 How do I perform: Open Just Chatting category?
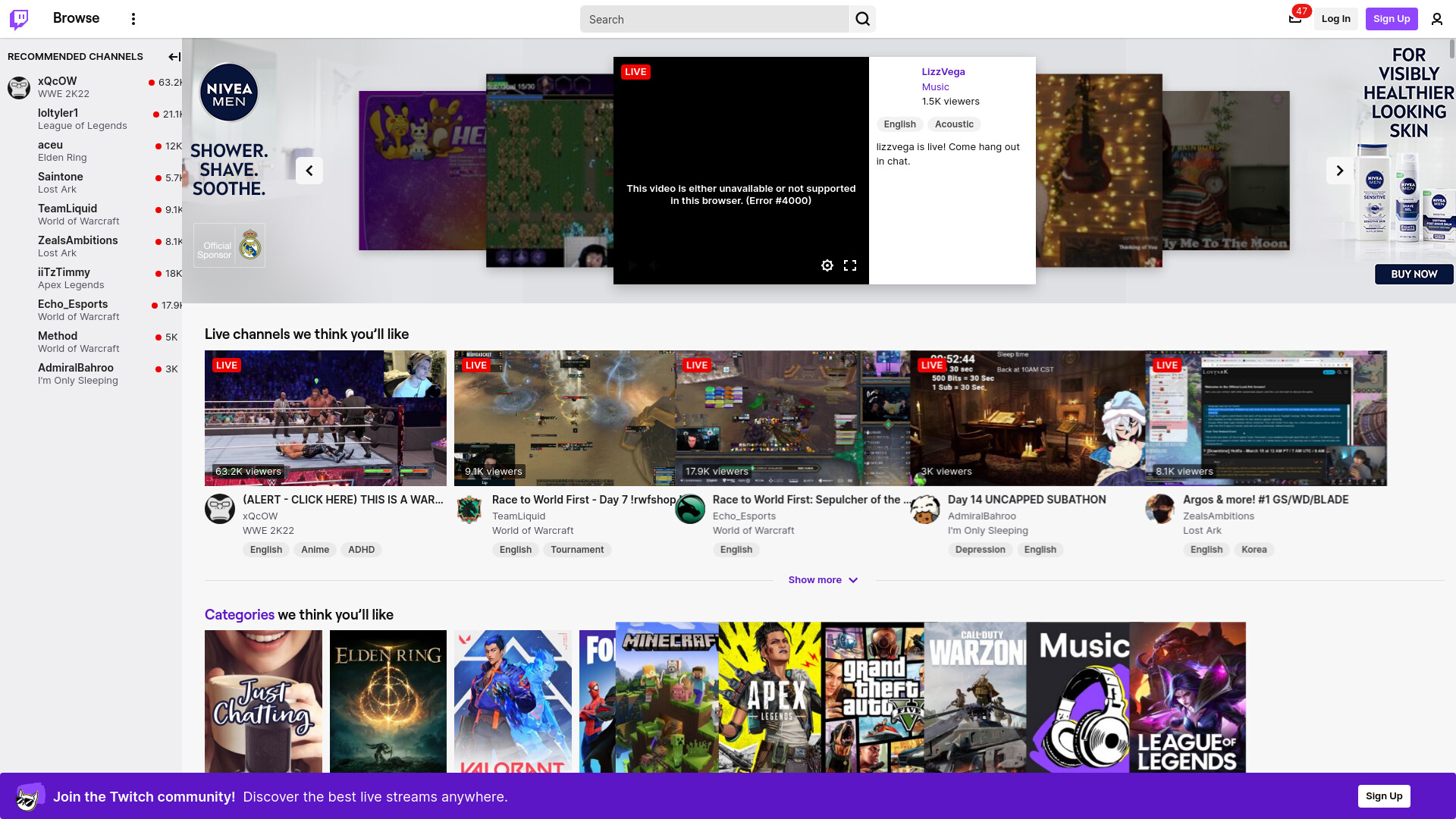click(x=263, y=701)
